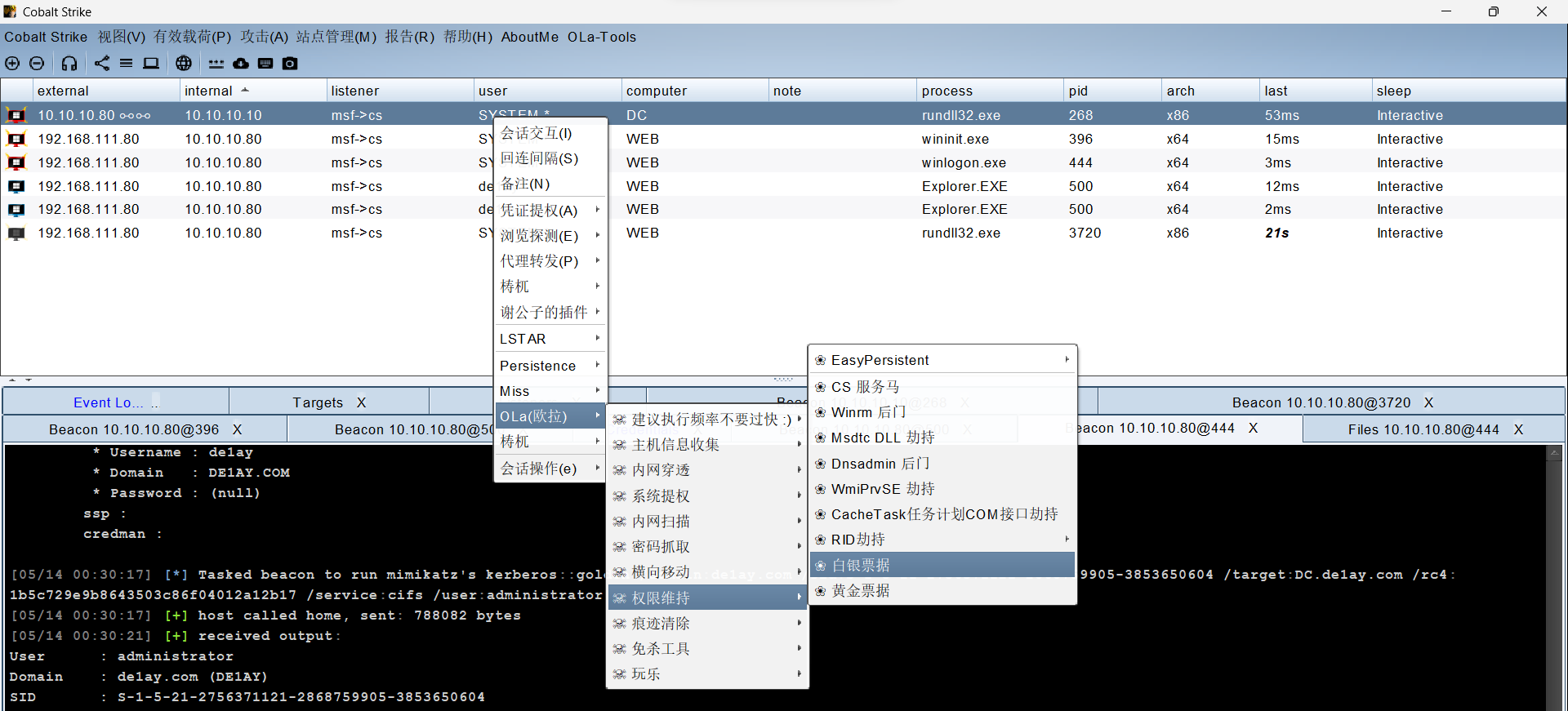
Task: Click the globe icon in toolbar
Action: [184, 63]
